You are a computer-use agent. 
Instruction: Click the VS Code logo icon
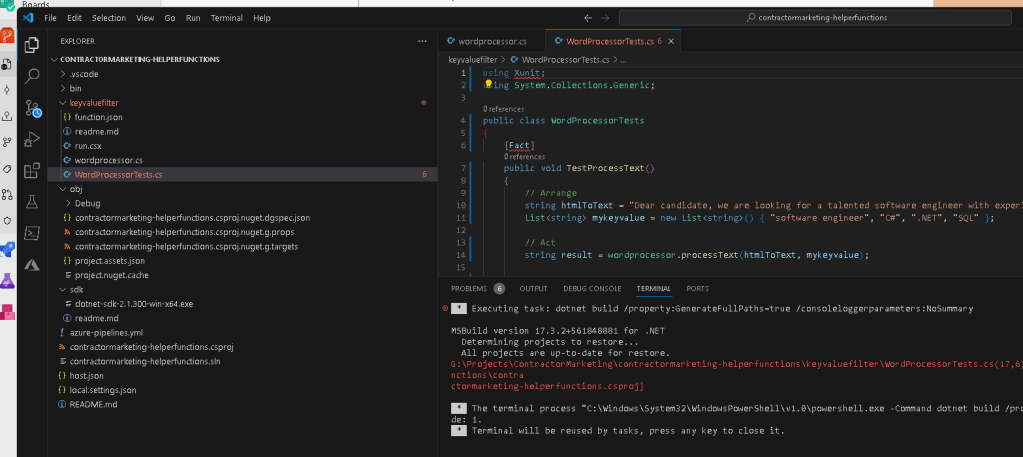[x=28, y=18]
